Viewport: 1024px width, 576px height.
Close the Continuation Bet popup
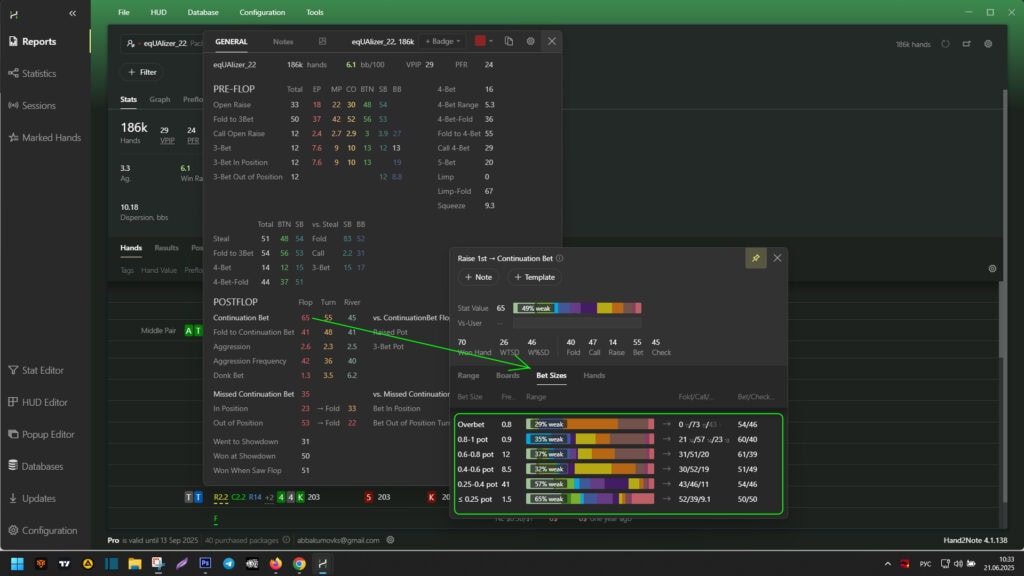pyautogui.click(x=777, y=258)
